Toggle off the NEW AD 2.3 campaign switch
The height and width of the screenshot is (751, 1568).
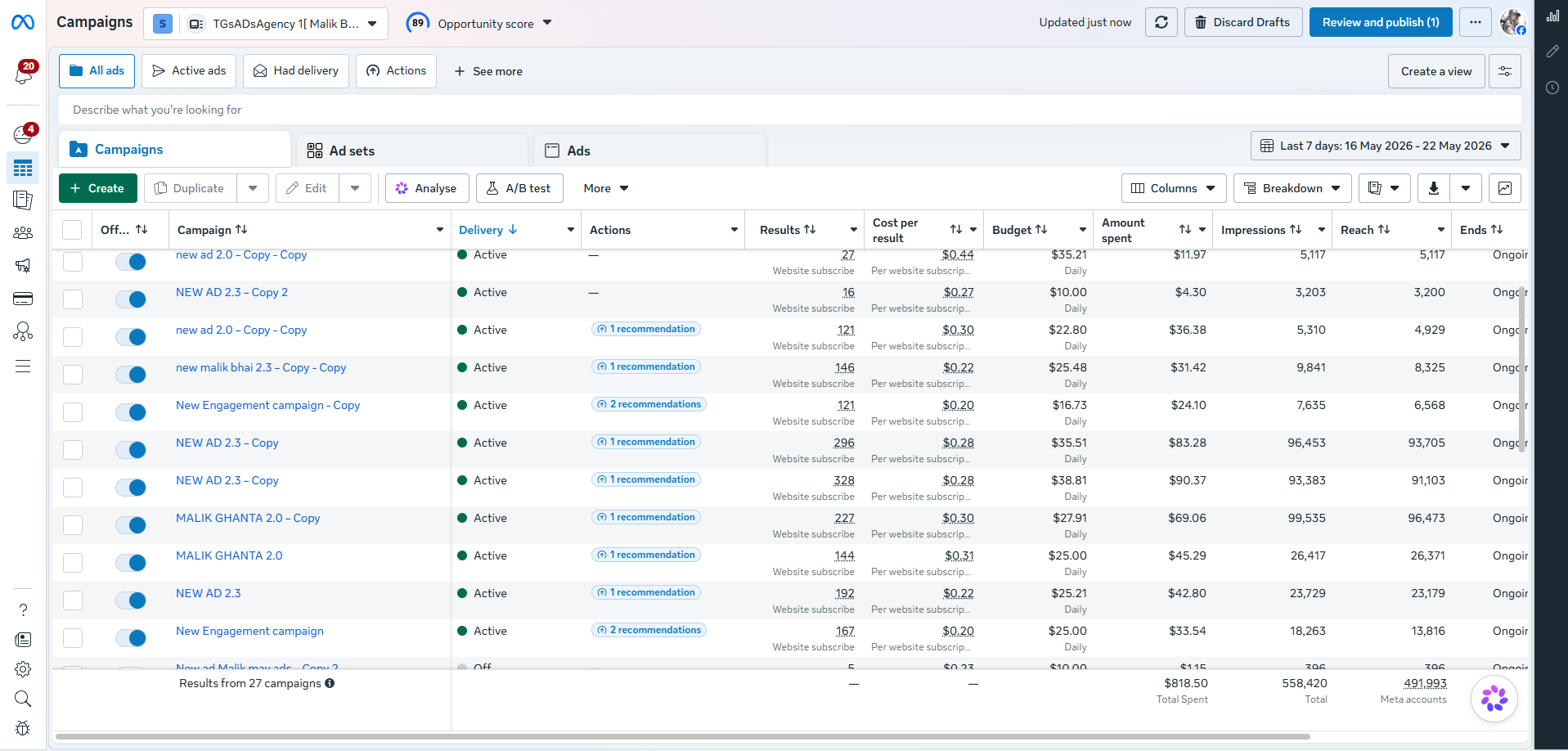point(131,600)
